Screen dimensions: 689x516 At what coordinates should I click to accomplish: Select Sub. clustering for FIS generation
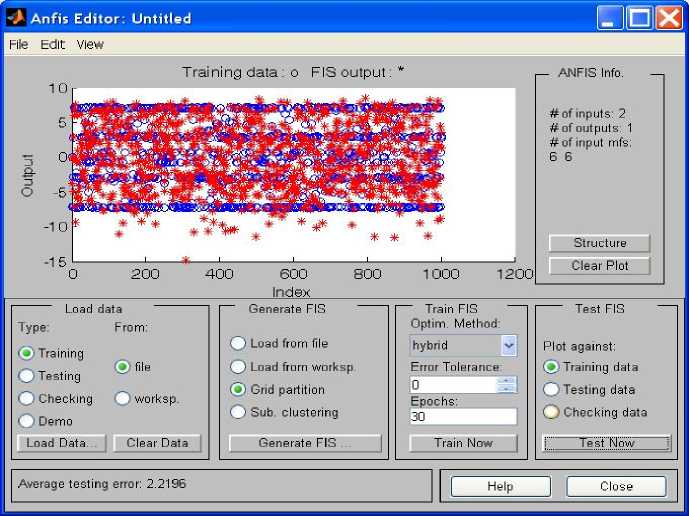(238, 412)
